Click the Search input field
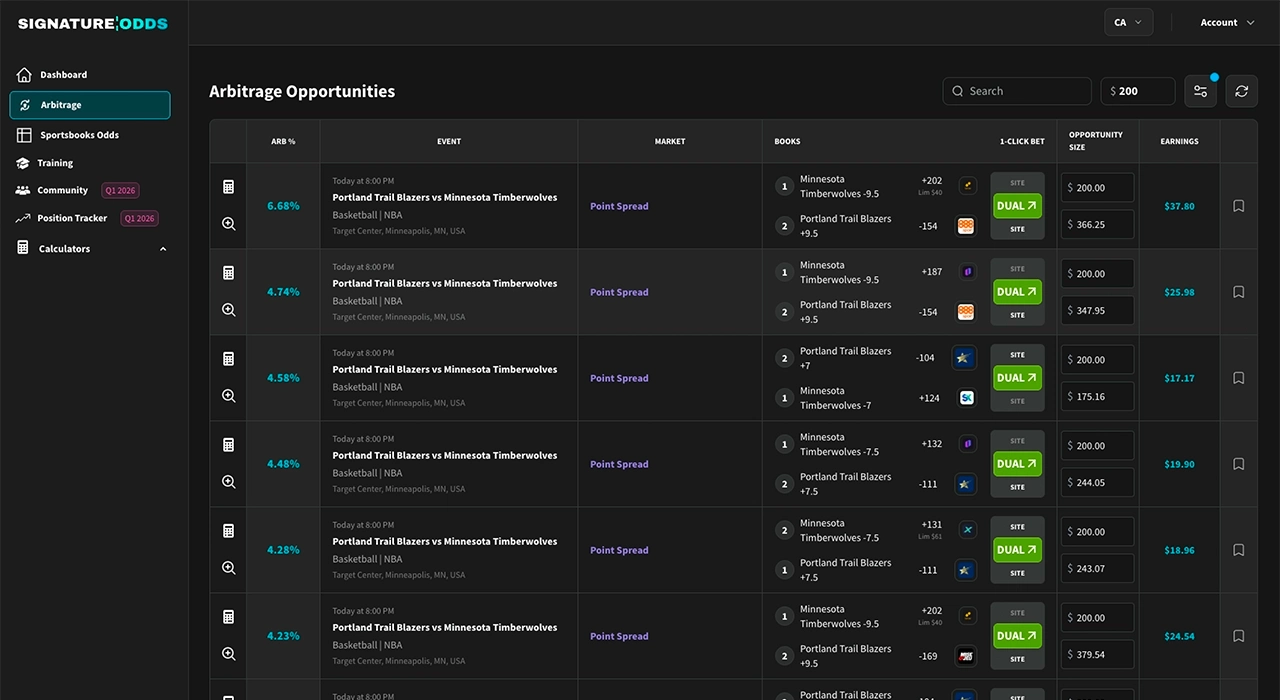1280x700 pixels. click(x=1017, y=91)
